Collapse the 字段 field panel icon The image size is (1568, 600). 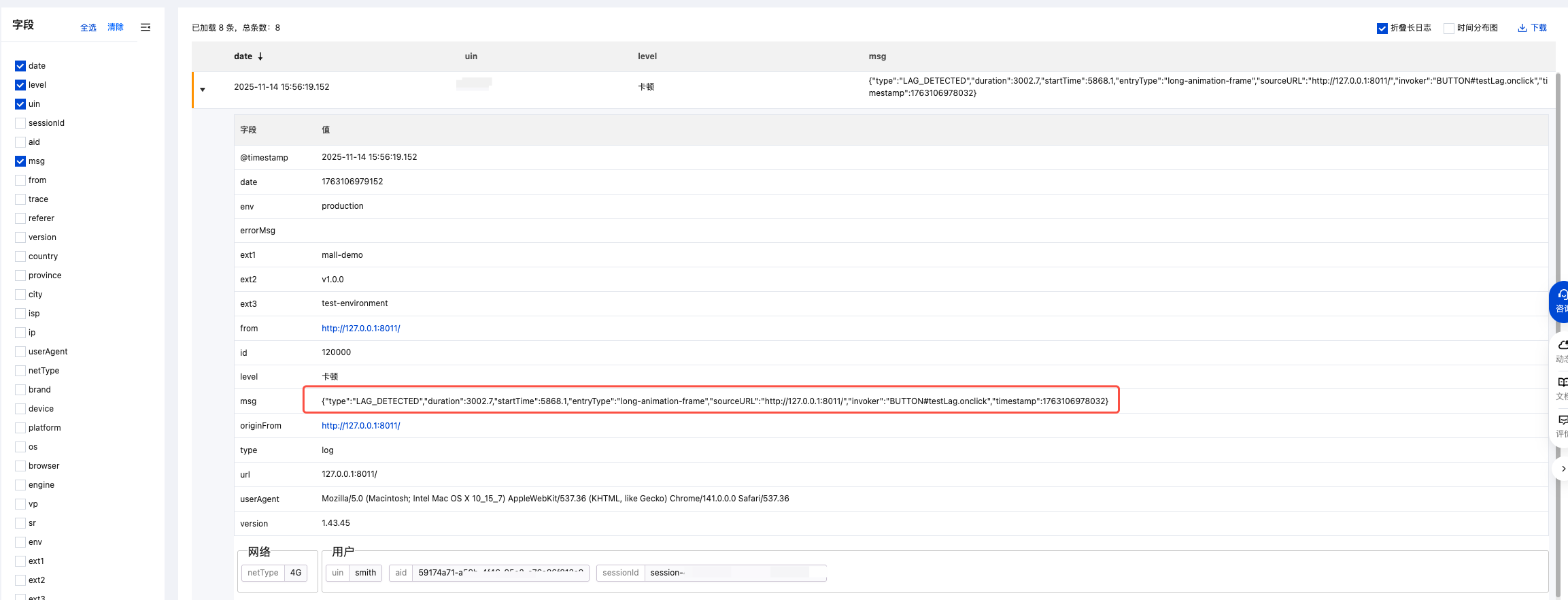point(146,27)
